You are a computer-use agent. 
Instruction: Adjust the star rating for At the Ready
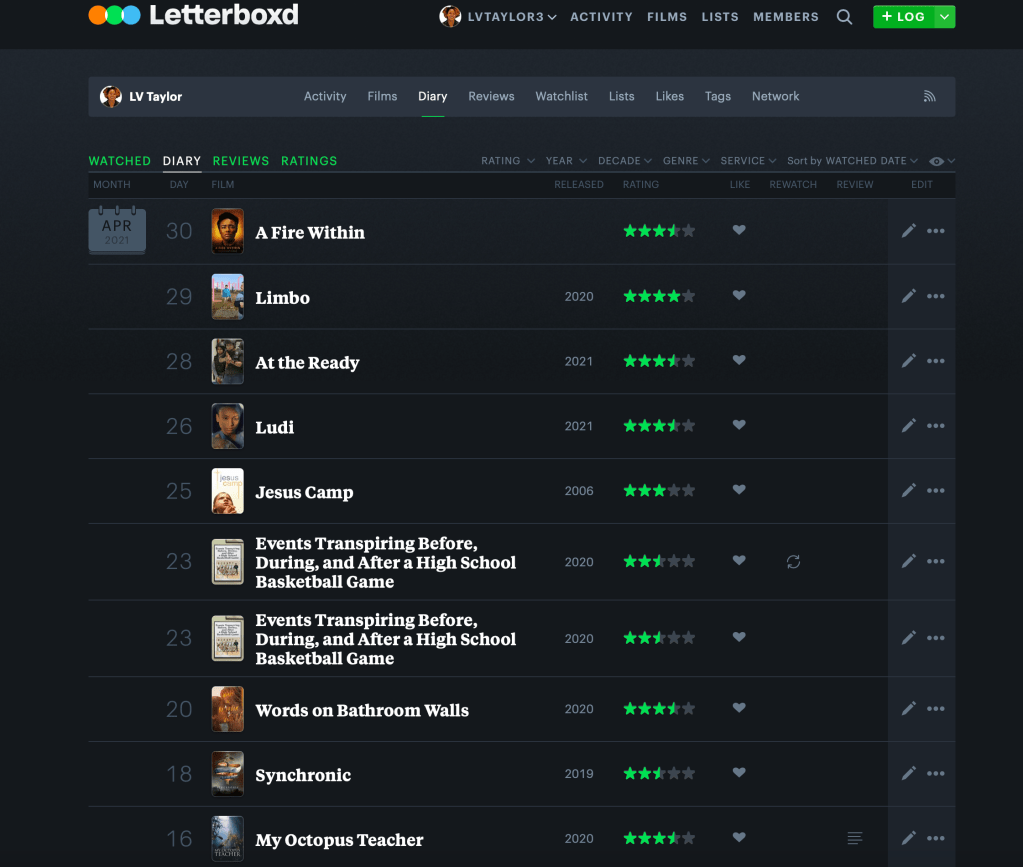click(x=659, y=361)
